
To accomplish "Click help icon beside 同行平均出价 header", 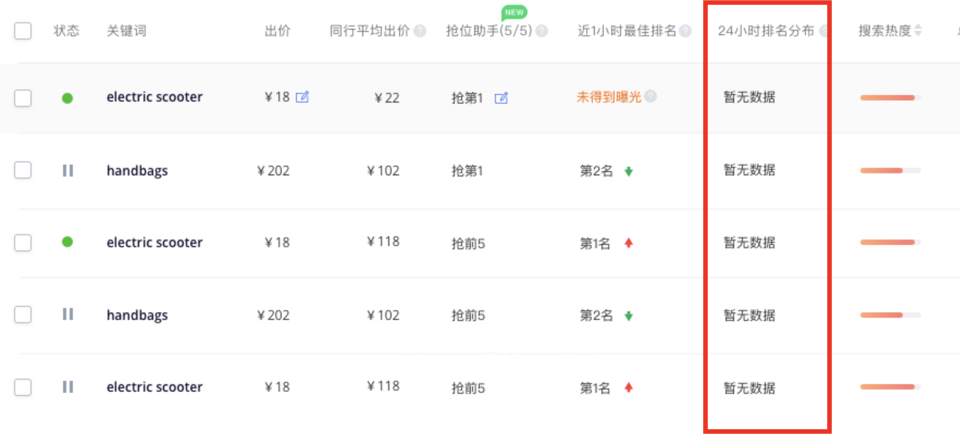I will (420, 31).
